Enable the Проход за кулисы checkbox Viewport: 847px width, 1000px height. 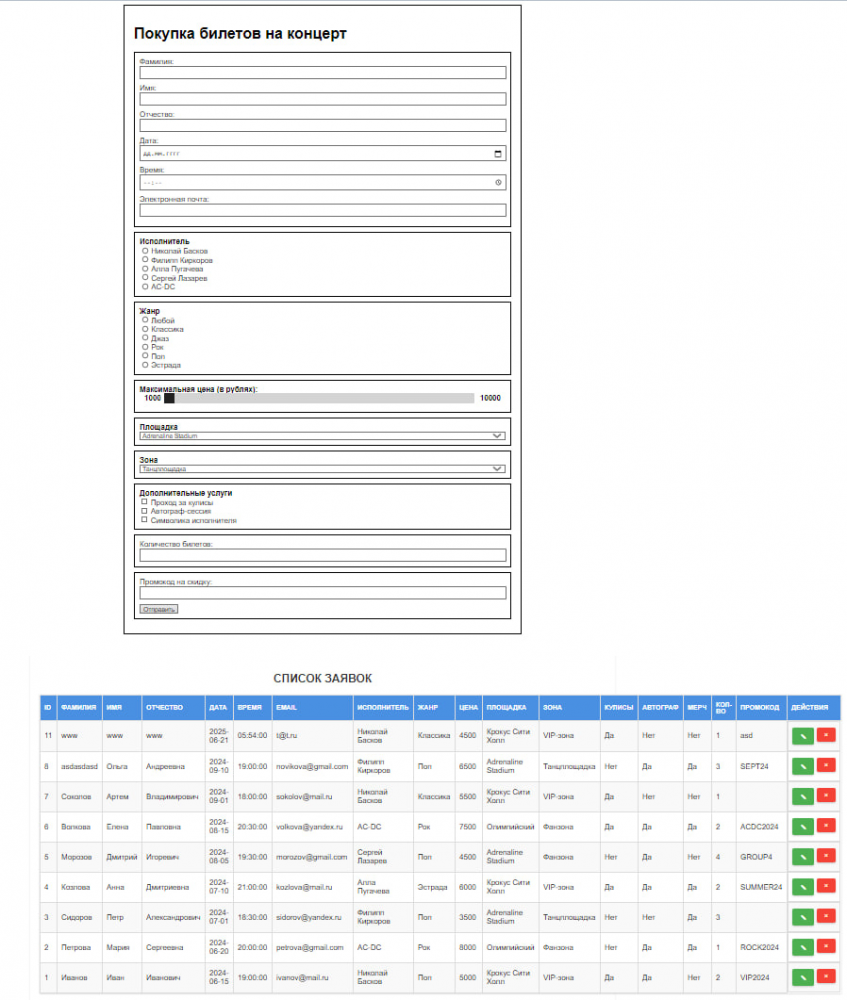[x=144, y=502]
